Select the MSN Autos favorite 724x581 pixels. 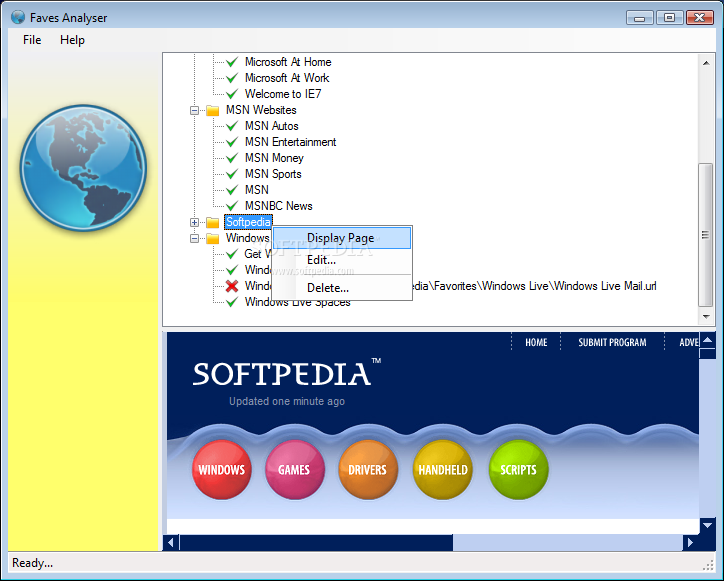(272, 126)
